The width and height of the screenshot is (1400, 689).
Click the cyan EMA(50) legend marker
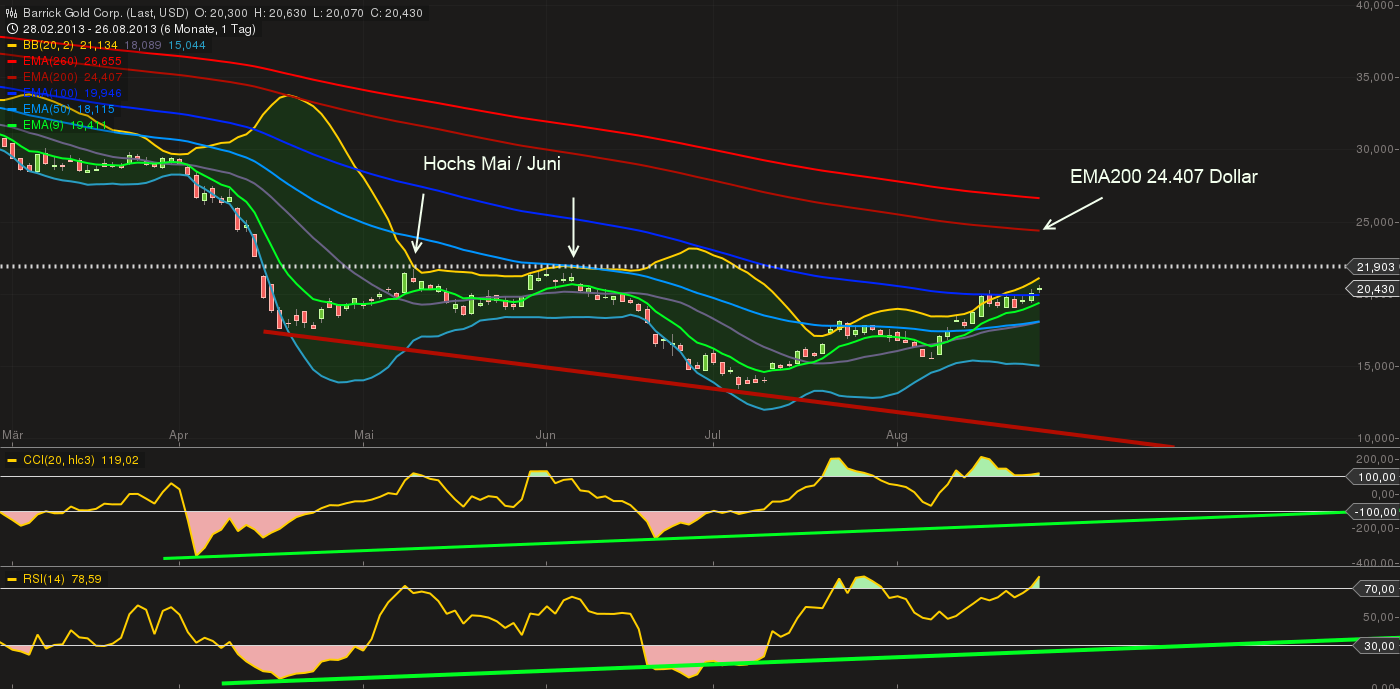click(x=14, y=109)
